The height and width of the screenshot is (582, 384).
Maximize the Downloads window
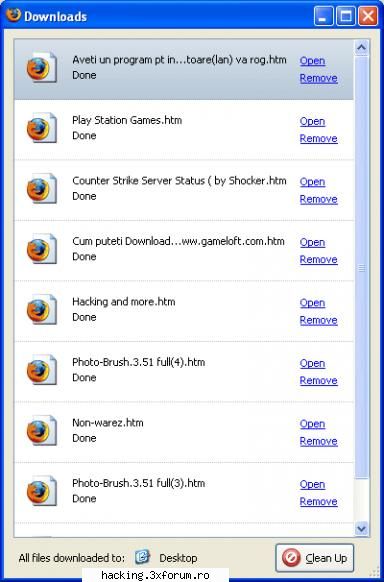(346, 17)
